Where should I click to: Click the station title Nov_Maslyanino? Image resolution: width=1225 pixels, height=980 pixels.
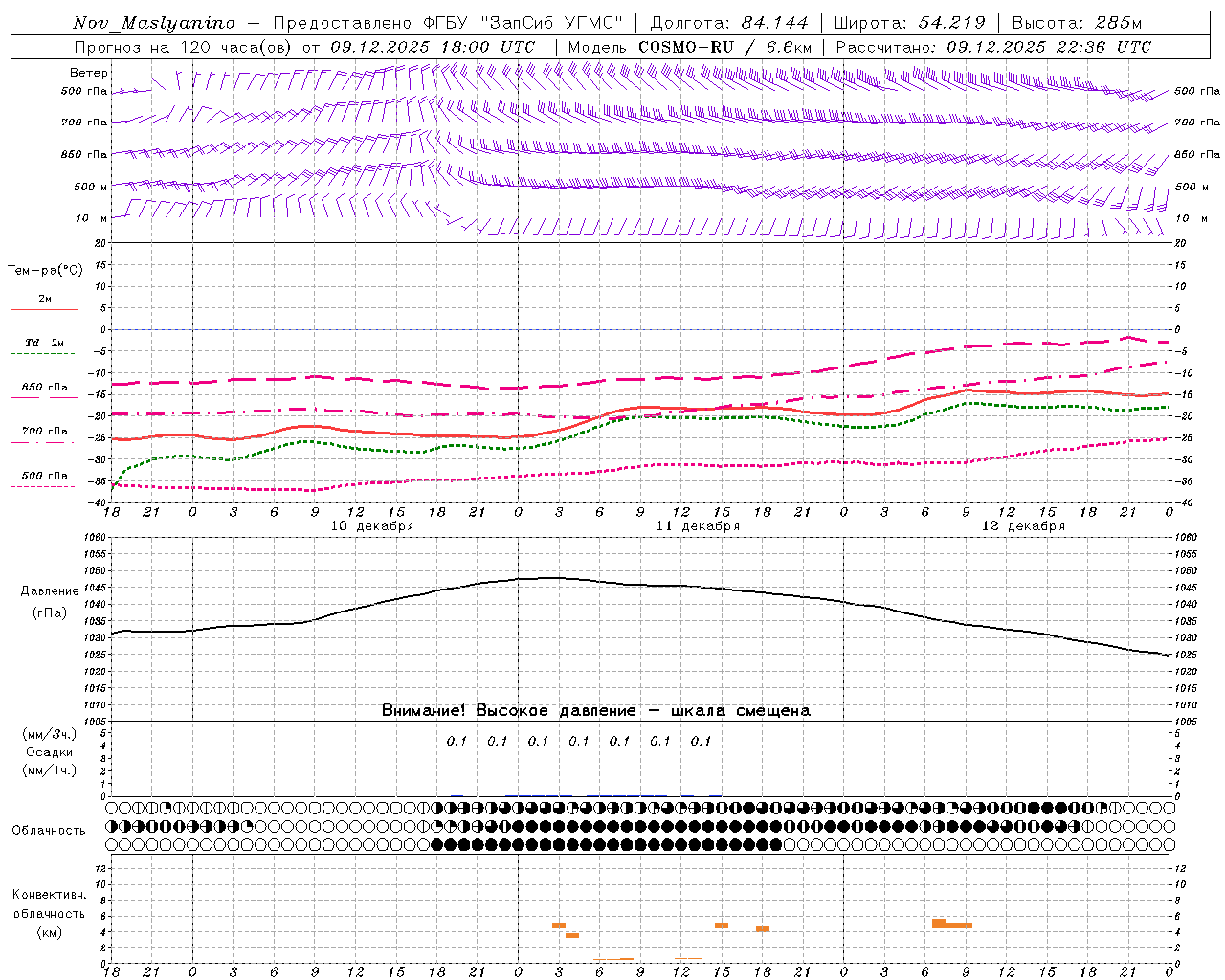154,23
